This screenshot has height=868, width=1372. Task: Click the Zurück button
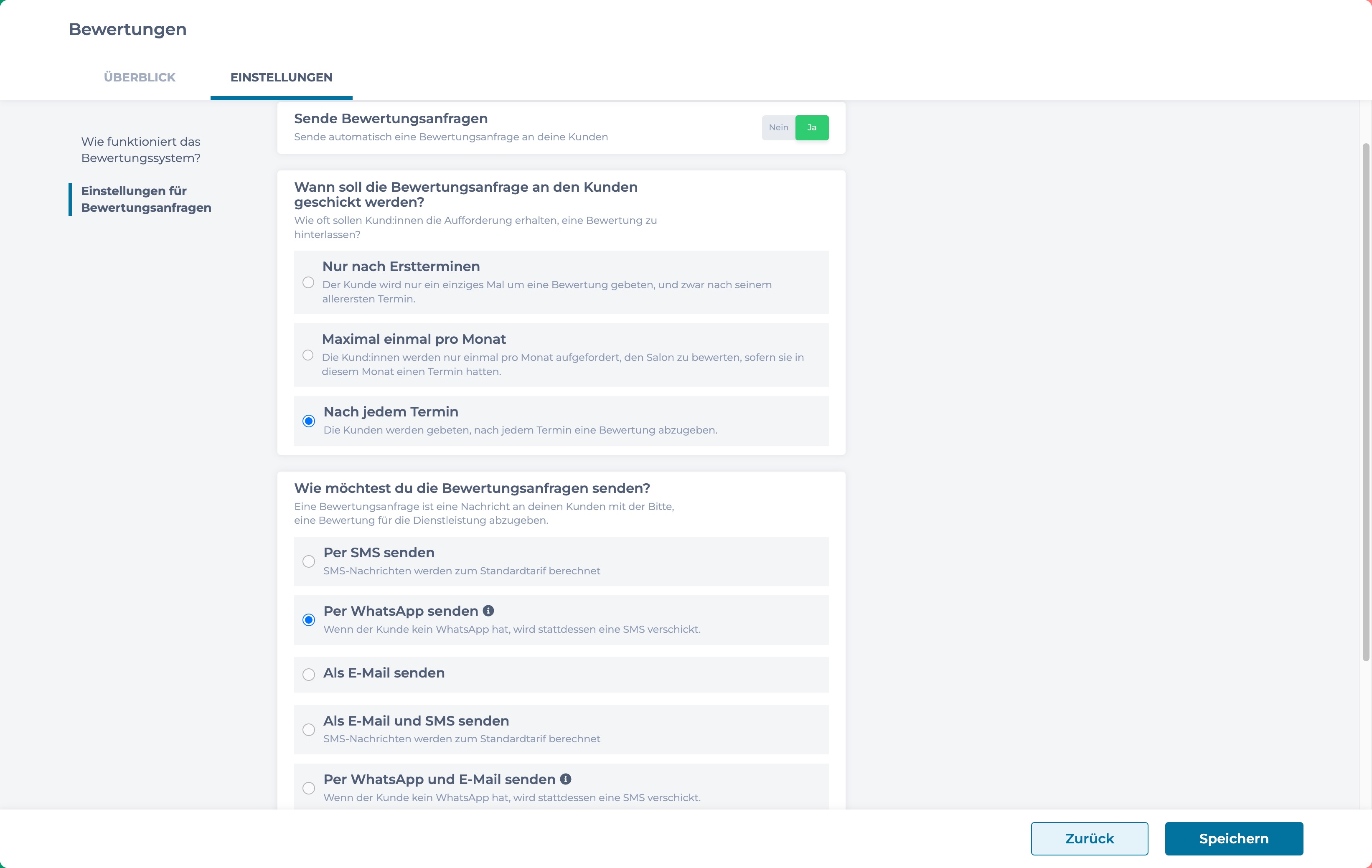tap(1090, 838)
